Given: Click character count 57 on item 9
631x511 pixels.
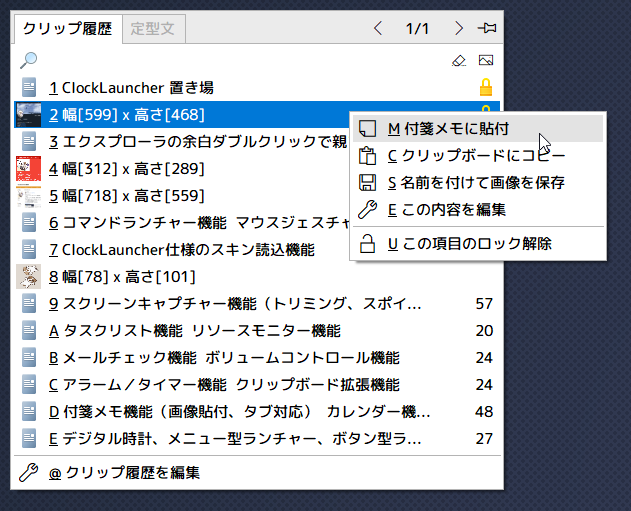Looking at the screenshot, I should 484,304.
